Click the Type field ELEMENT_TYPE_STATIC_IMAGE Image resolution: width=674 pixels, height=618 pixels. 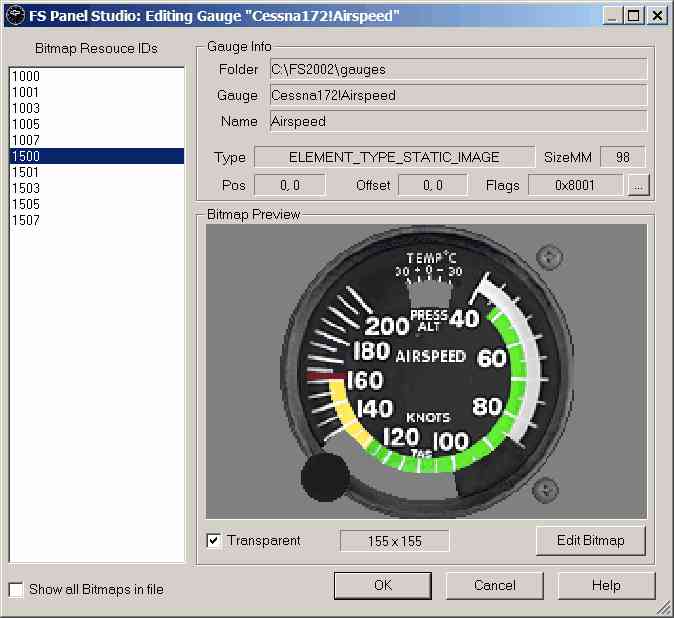[395, 157]
